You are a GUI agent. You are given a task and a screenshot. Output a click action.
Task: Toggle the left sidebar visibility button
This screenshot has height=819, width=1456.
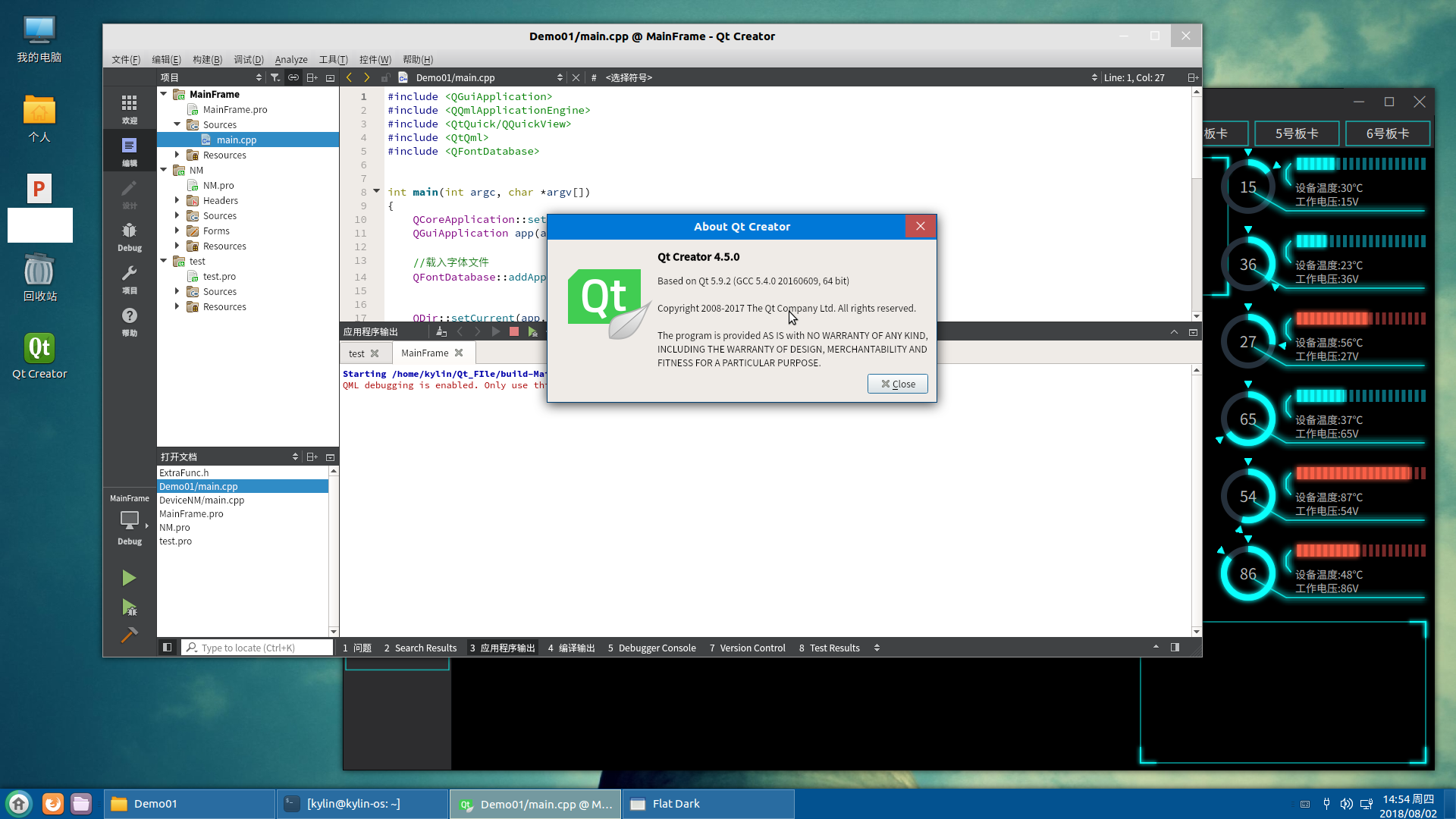[x=168, y=648]
